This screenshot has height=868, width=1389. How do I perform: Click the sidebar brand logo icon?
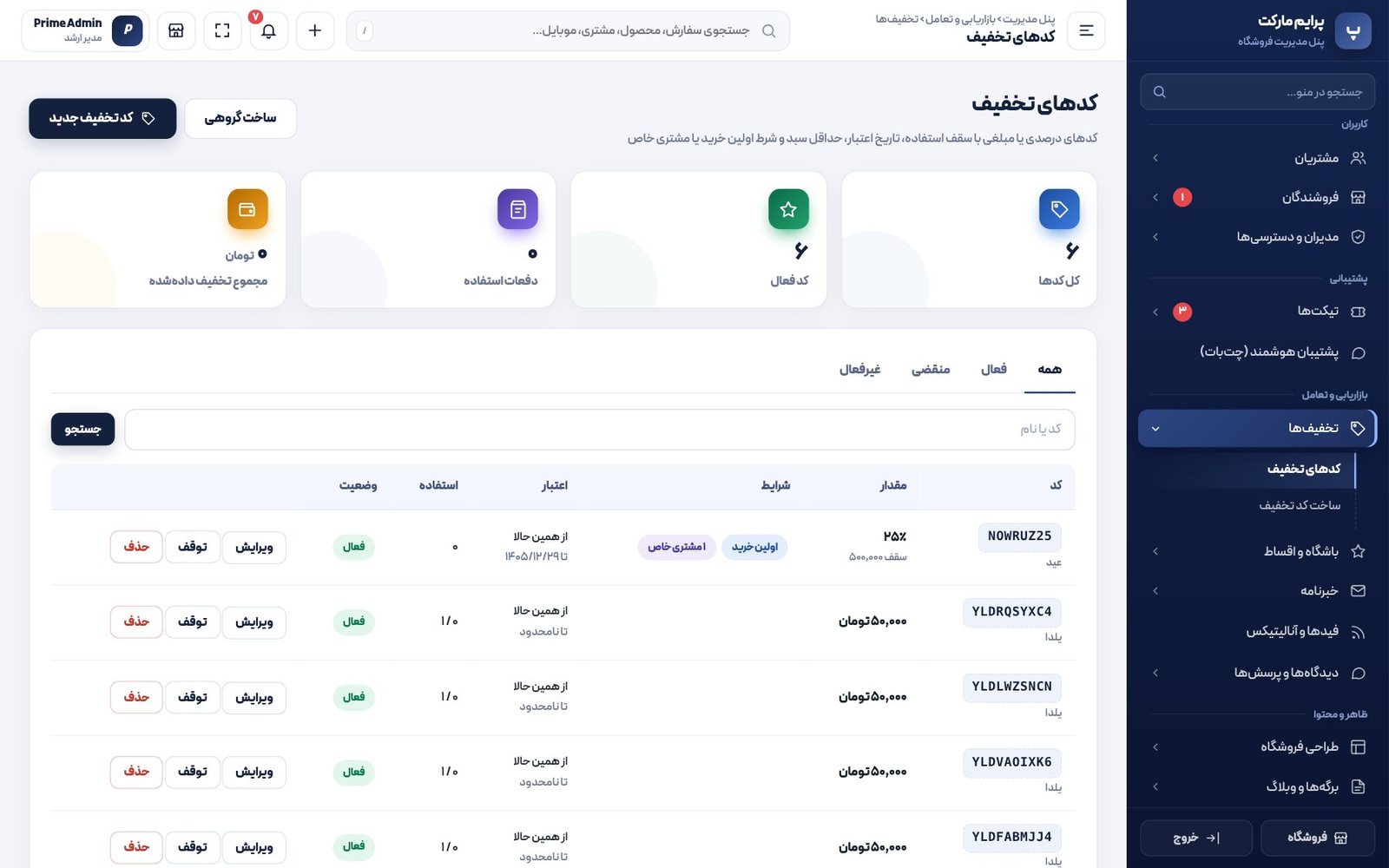[1353, 30]
